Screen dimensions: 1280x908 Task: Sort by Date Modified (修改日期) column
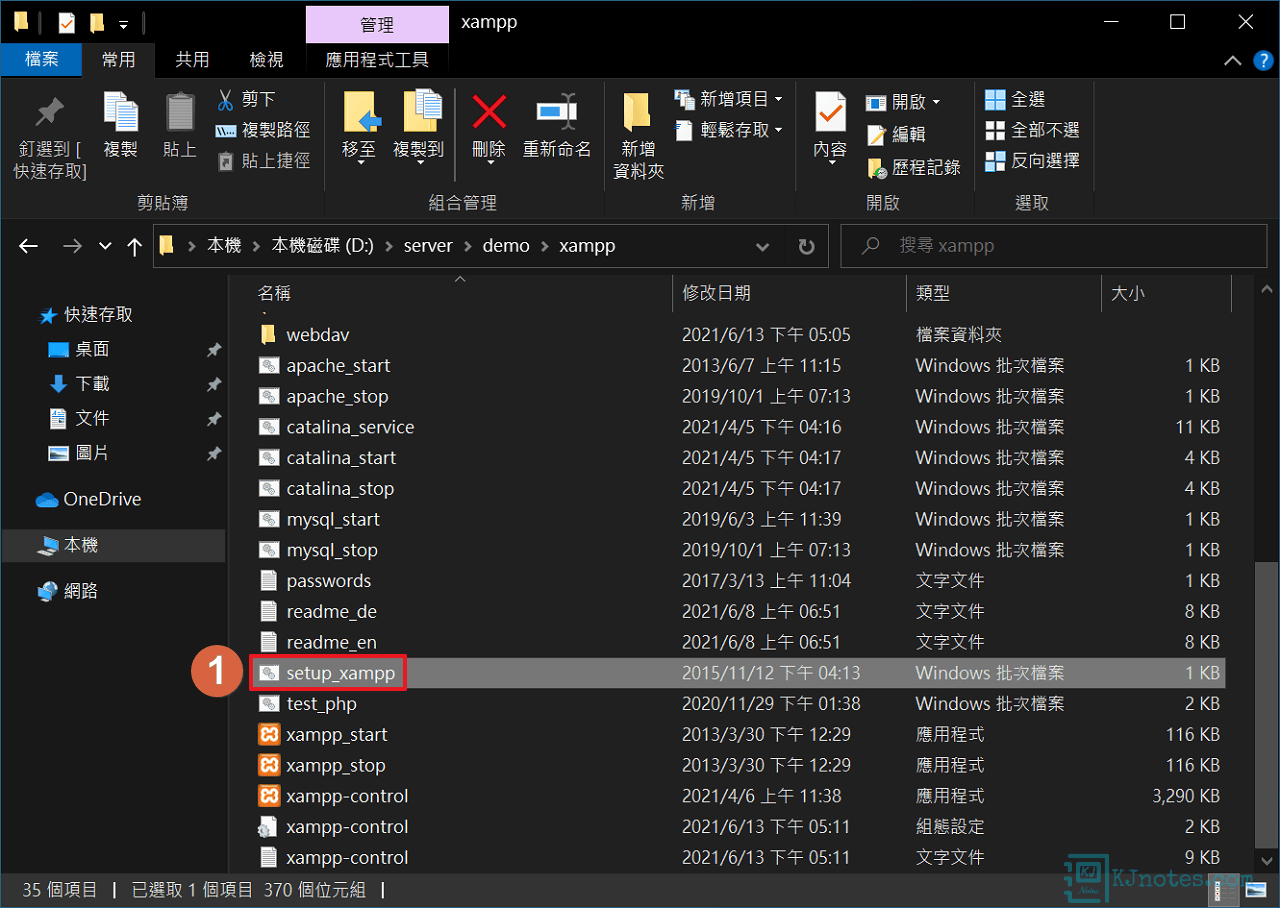pyautogui.click(x=716, y=293)
